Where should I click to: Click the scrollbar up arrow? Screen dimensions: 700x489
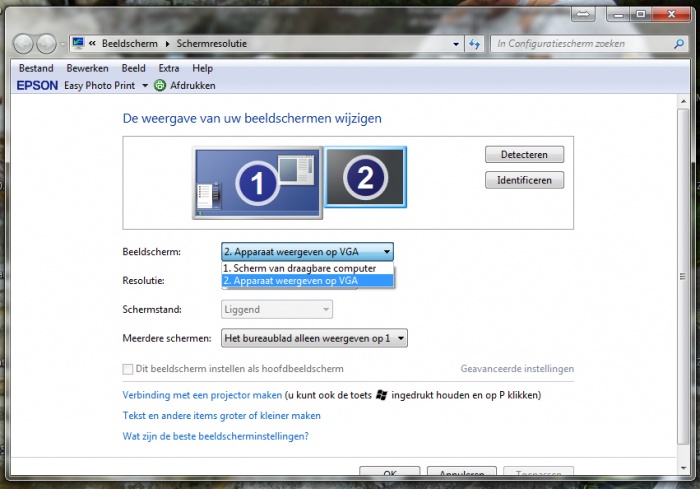(683, 101)
